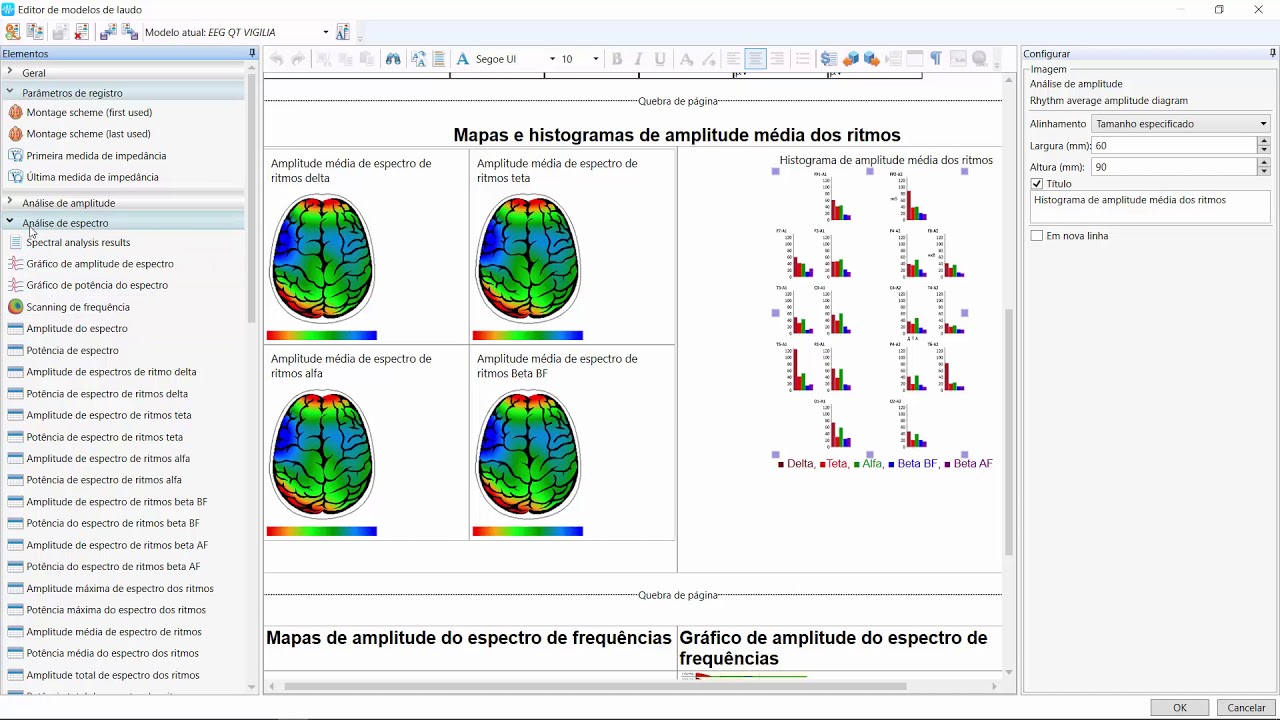Click the Largura (mm) input field
Viewport: 1280px width, 720px height.
click(1173, 146)
